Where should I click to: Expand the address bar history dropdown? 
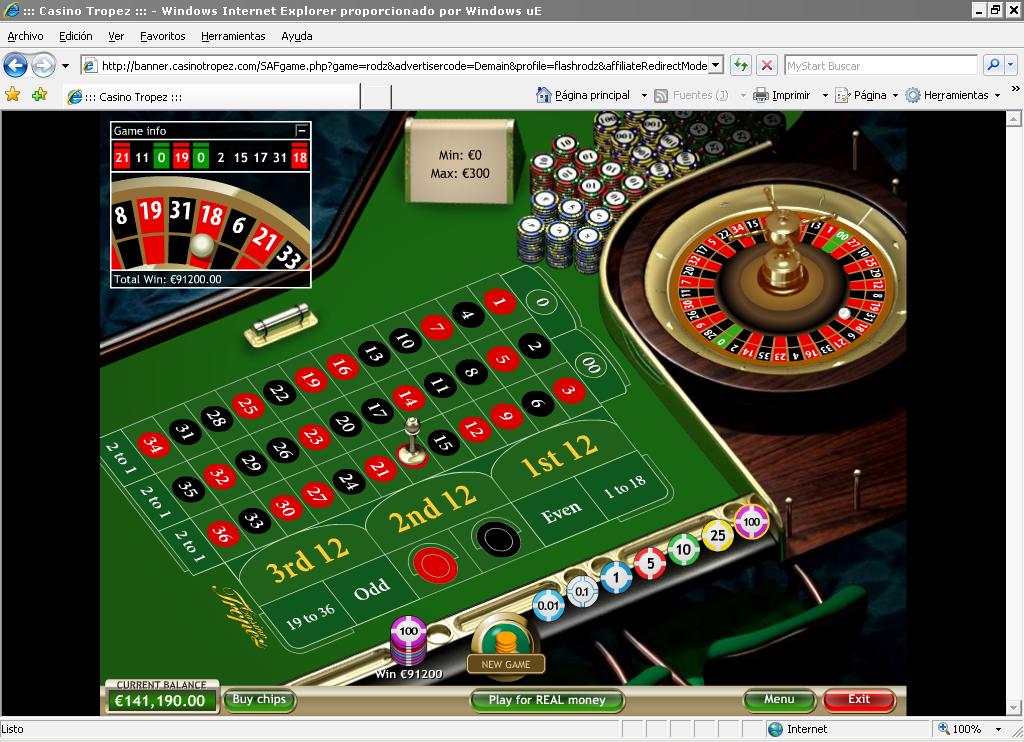coord(716,65)
